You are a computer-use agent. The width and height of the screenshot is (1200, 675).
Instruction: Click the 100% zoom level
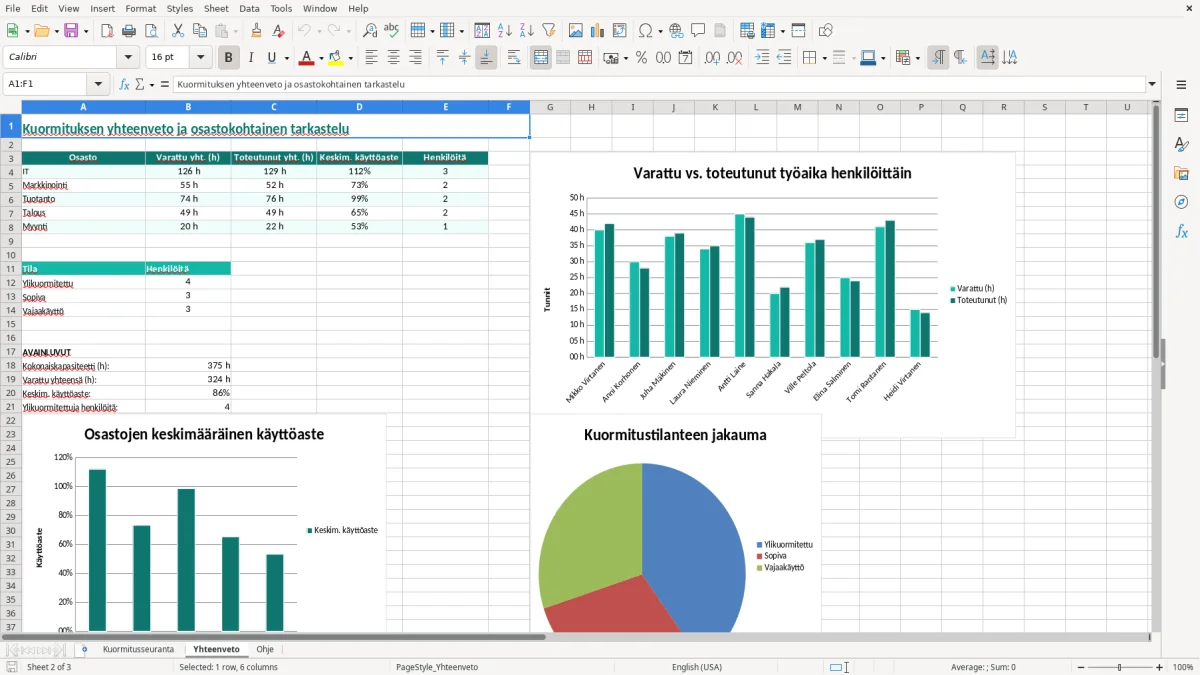click(x=1183, y=667)
